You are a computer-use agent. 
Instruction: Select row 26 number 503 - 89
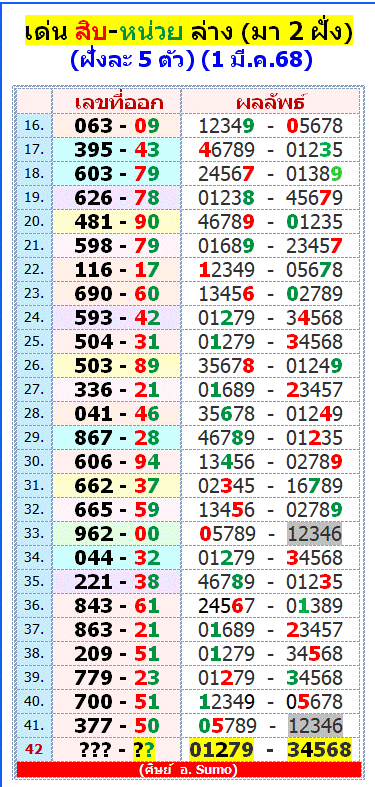point(116,365)
